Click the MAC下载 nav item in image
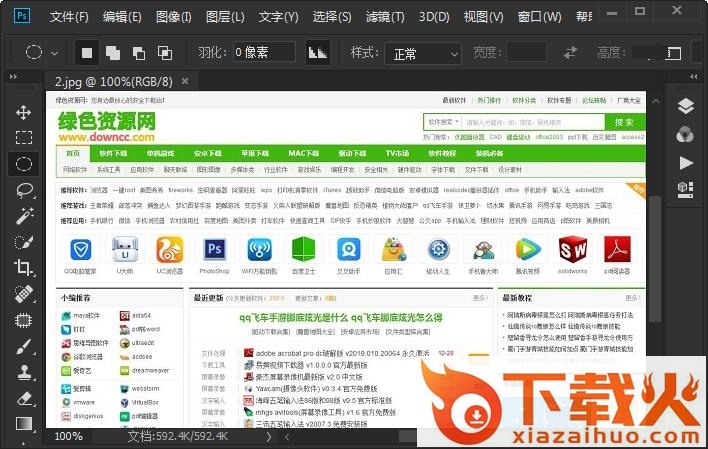Screen dimensions: 708x449 pos(304,154)
